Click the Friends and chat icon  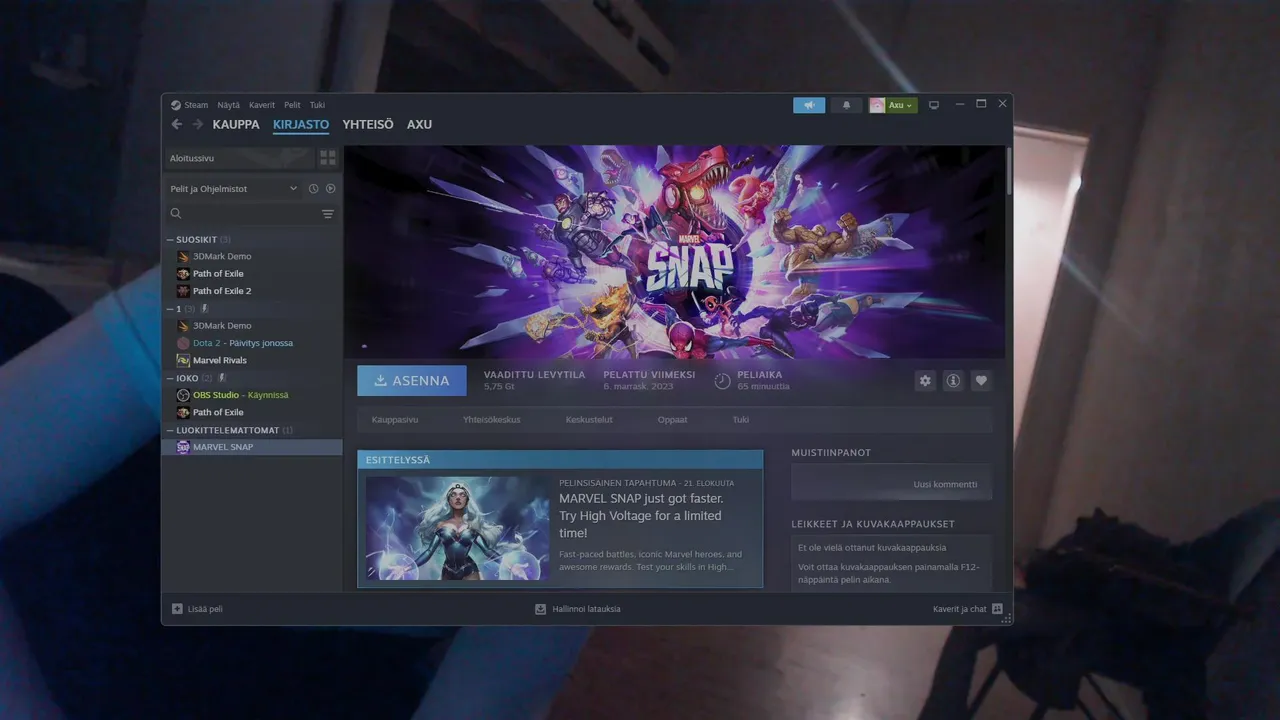(x=997, y=609)
